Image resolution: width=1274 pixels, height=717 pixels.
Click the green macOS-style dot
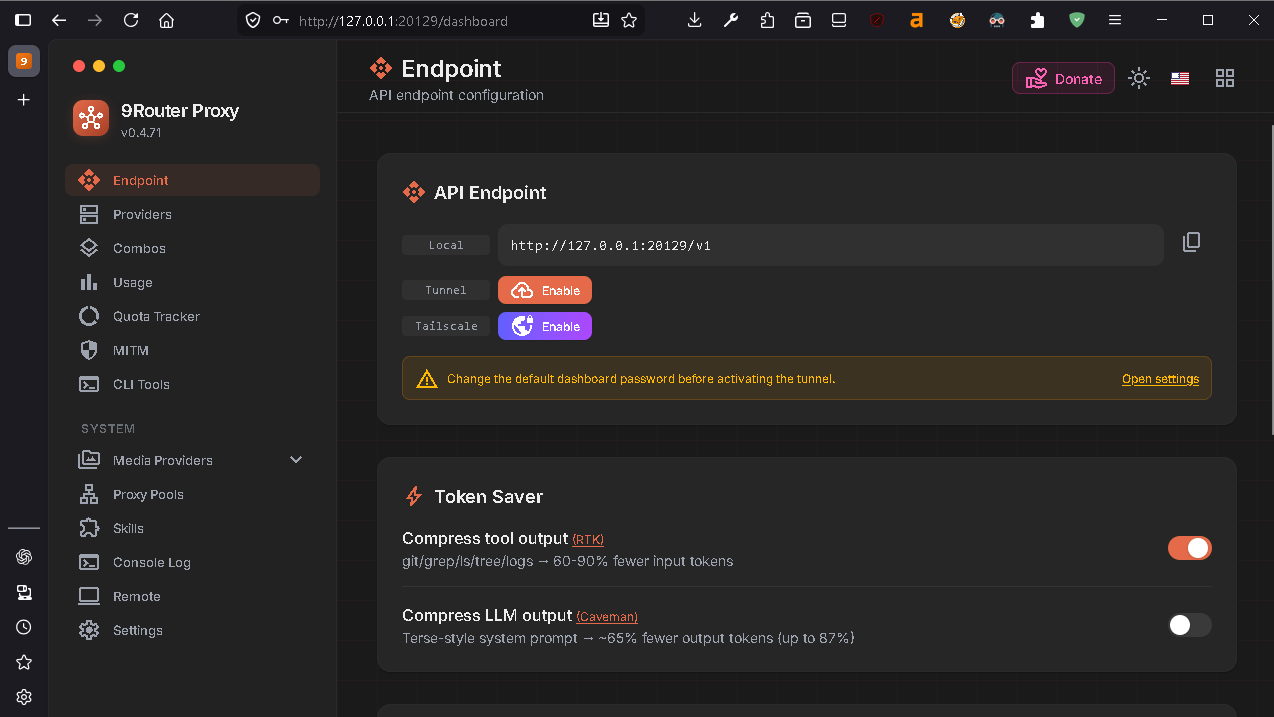pyautogui.click(x=119, y=66)
